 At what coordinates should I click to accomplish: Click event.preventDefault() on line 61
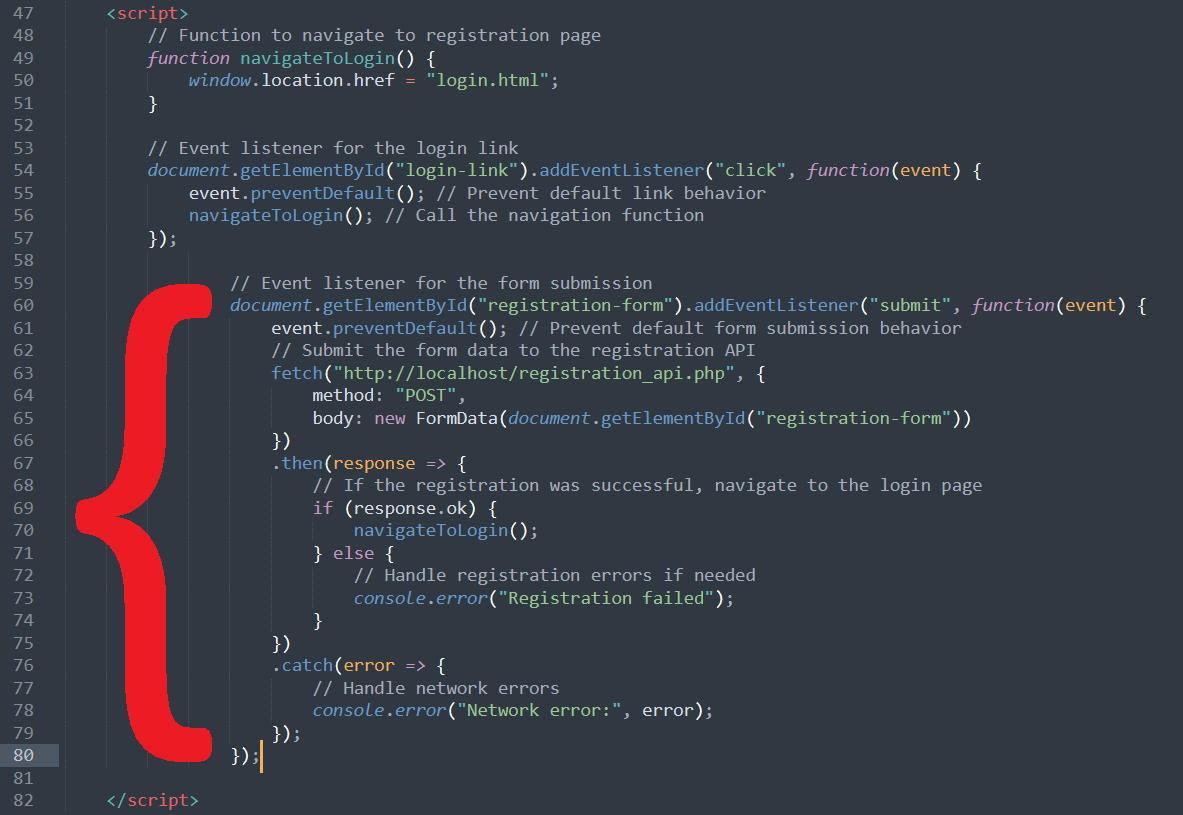pyautogui.click(x=389, y=328)
